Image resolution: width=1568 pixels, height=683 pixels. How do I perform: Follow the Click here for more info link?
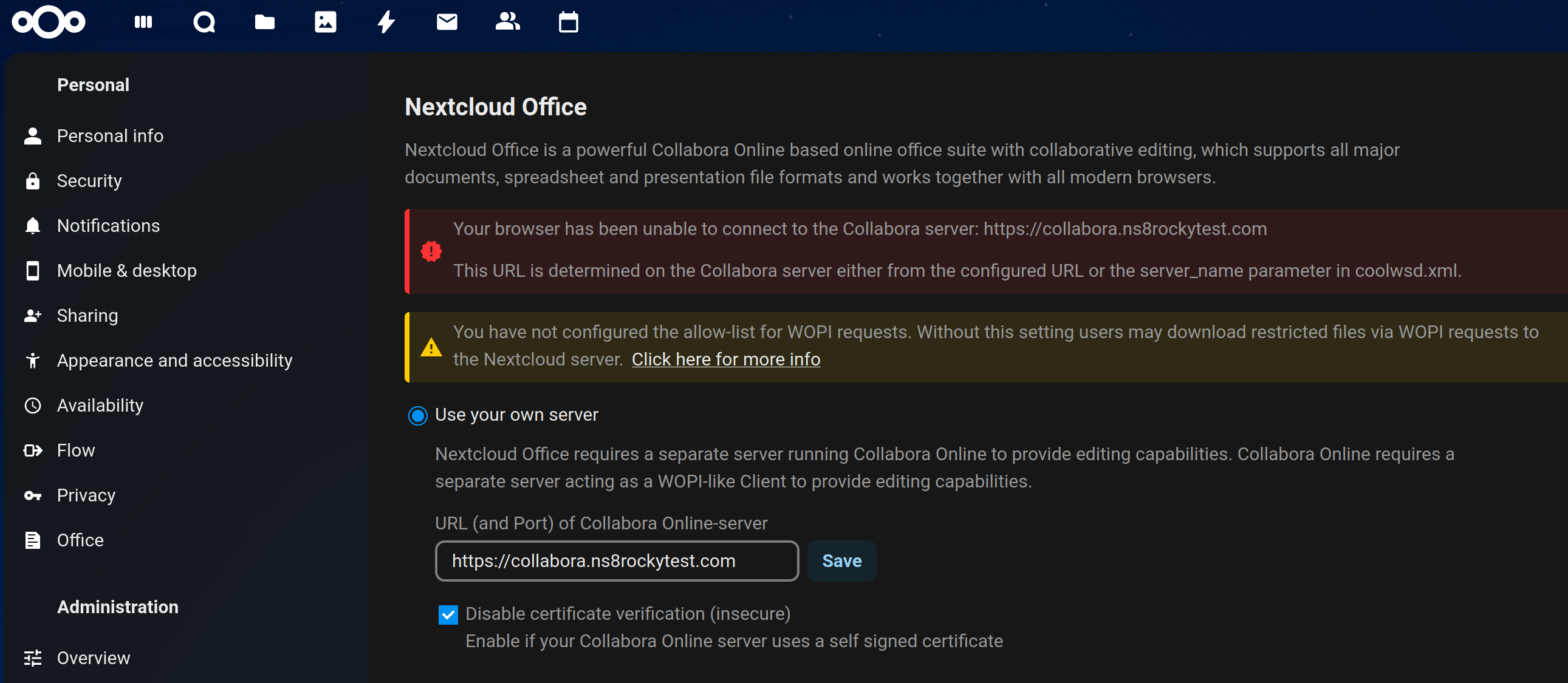coord(725,359)
